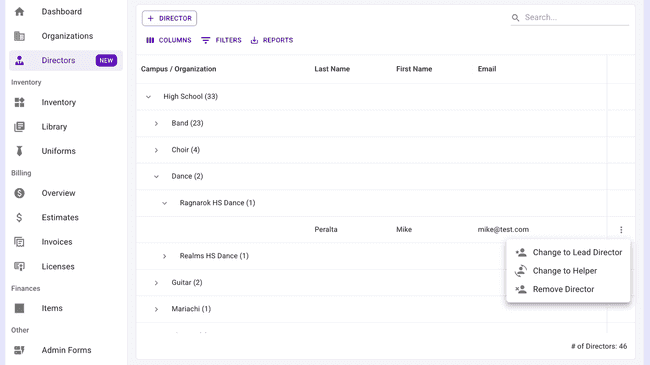The height and width of the screenshot is (365, 650).
Task: Click the Dashboard home icon
Action: point(19,12)
